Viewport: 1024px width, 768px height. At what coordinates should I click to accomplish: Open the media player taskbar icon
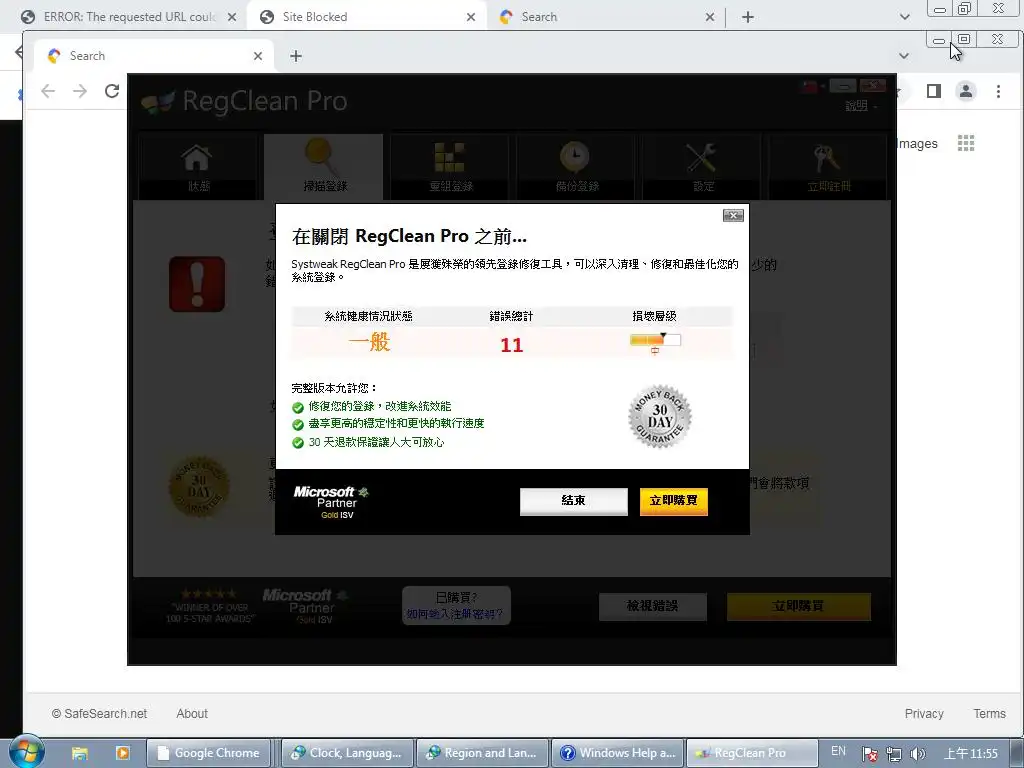122,753
